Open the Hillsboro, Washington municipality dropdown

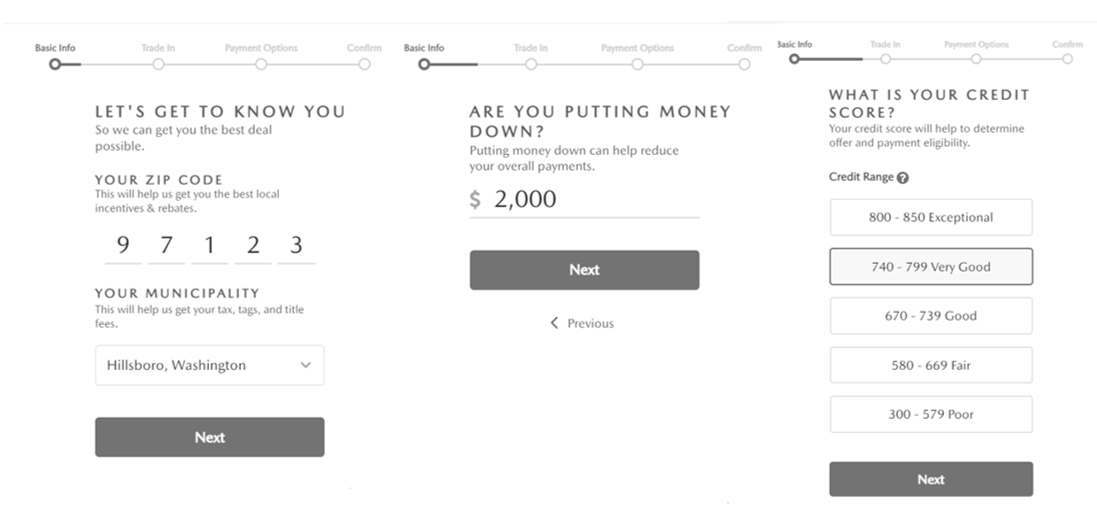click(209, 365)
